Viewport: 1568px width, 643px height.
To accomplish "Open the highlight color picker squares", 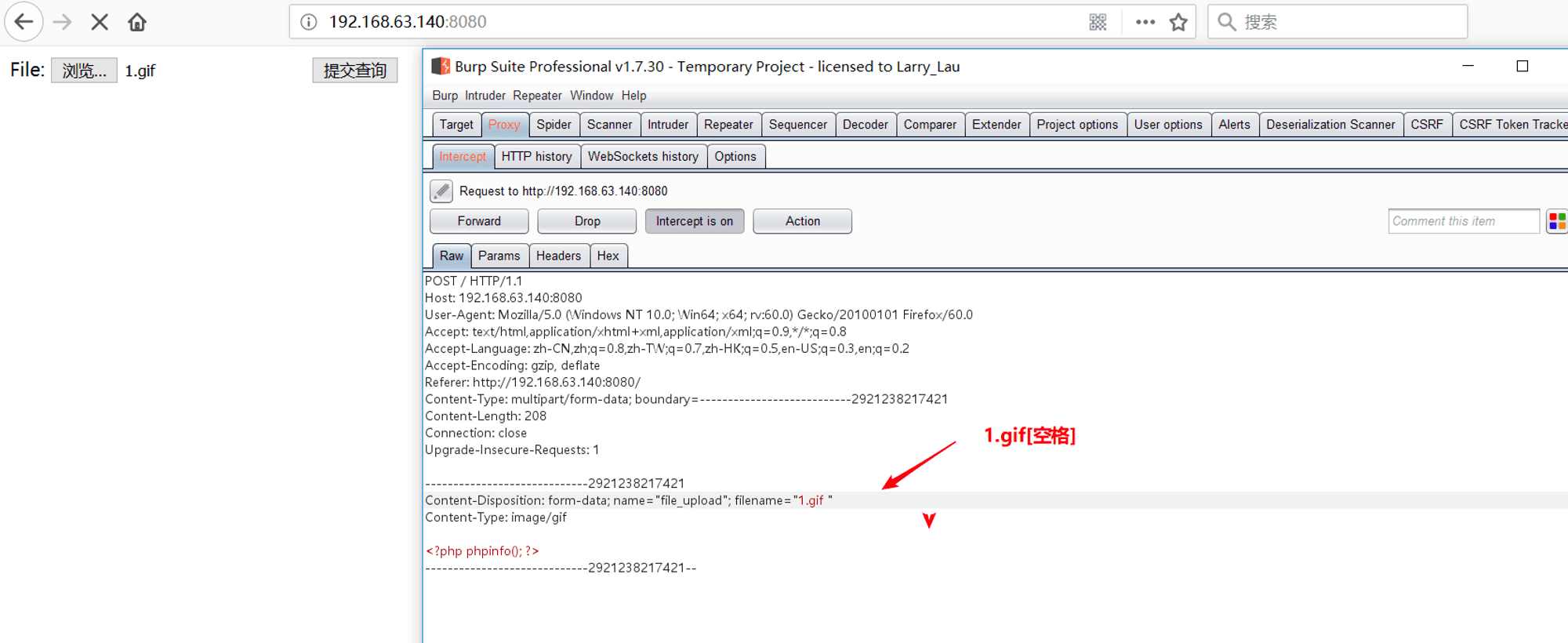I will (1557, 221).
